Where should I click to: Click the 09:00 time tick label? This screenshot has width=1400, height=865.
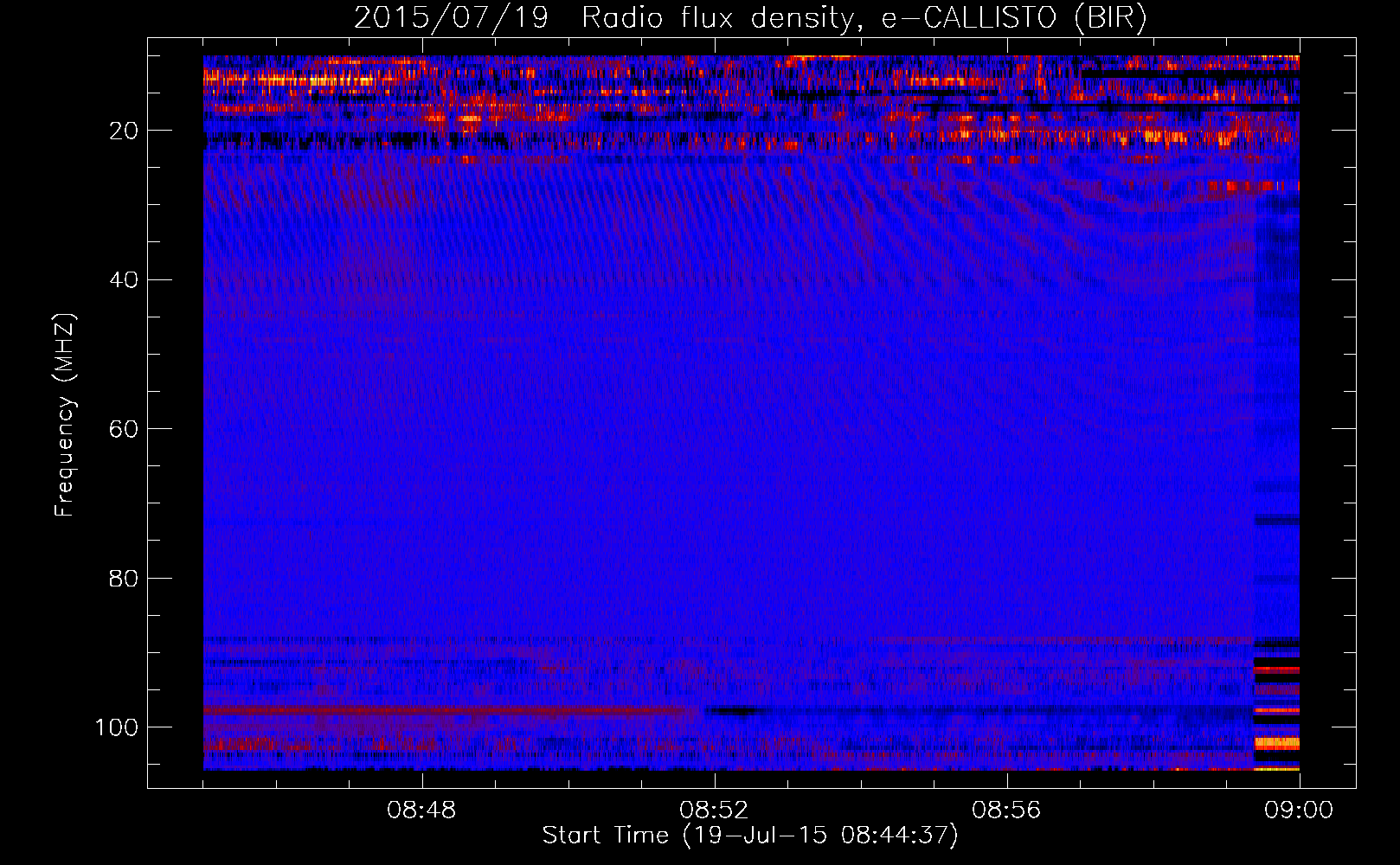[x=1299, y=811]
